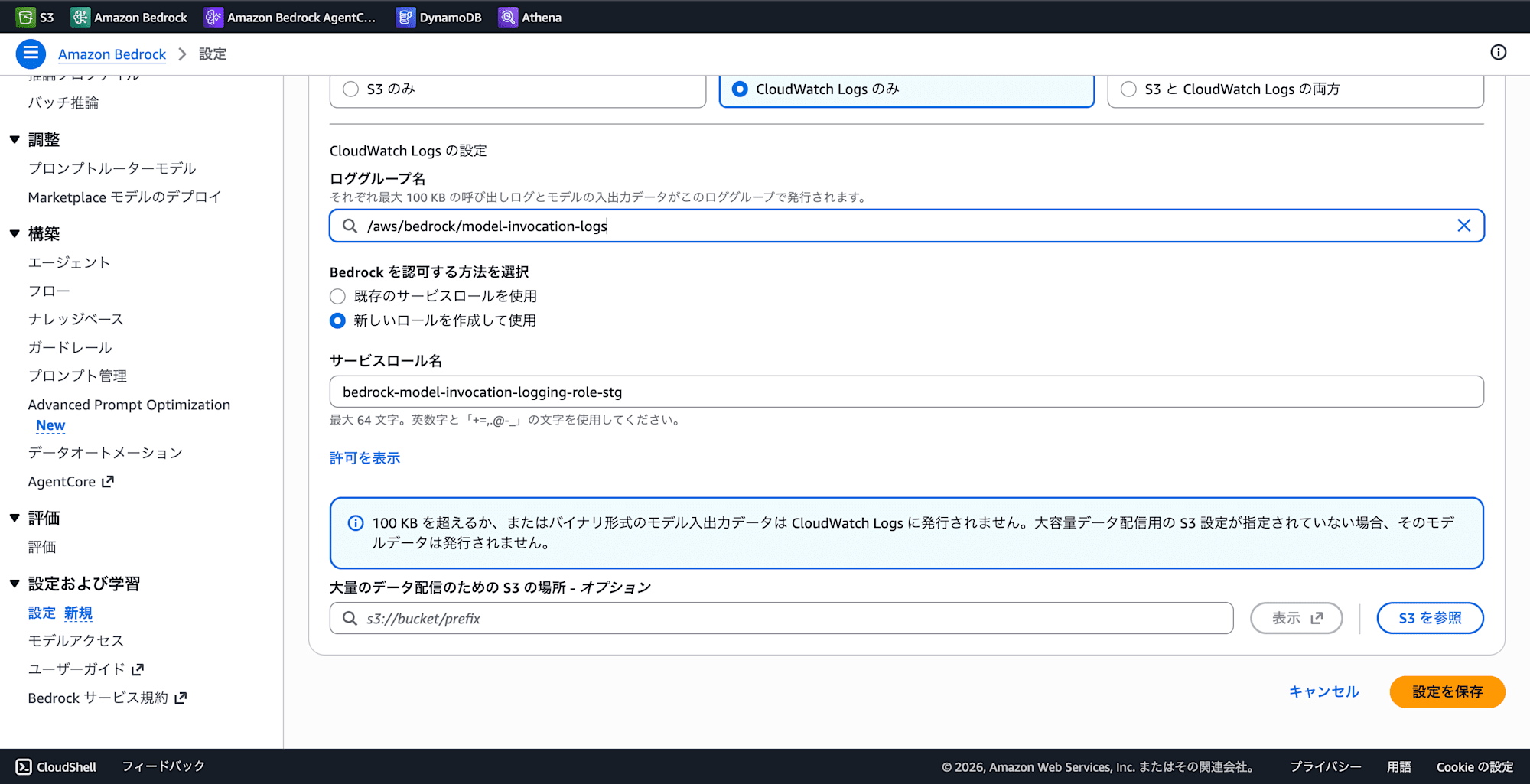Click 許可を表示 link
1530x784 pixels.
point(365,457)
